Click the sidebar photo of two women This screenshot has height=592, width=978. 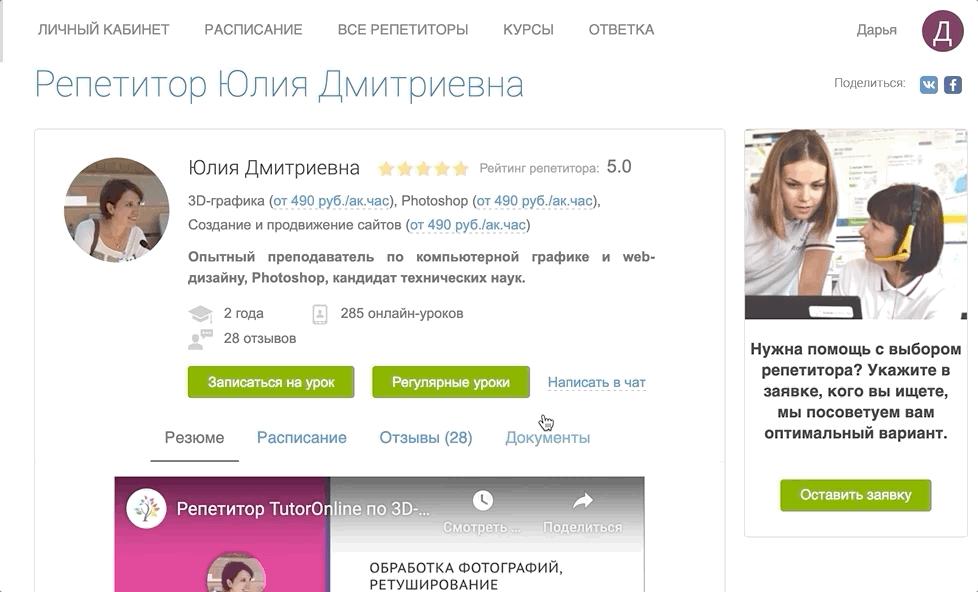point(856,224)
